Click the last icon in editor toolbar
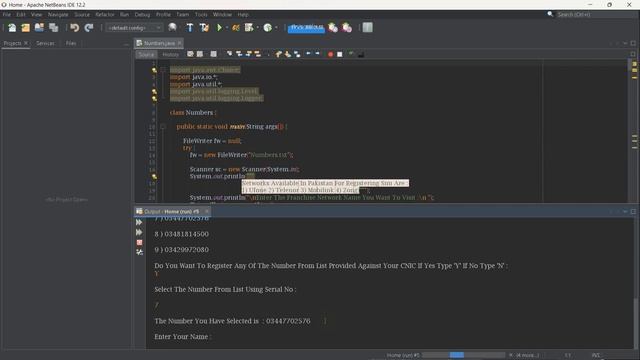 point(361,54)
